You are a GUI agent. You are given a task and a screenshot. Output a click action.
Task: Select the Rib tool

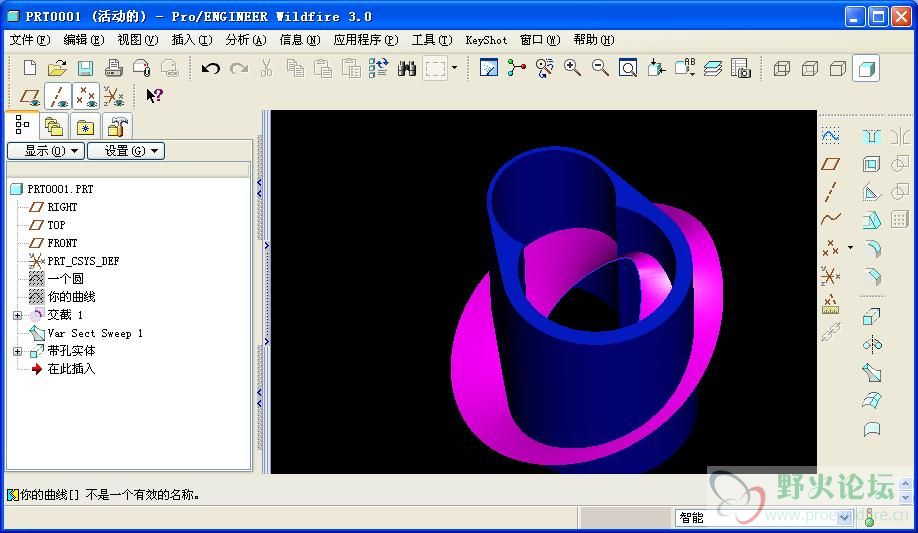point(871,192)
